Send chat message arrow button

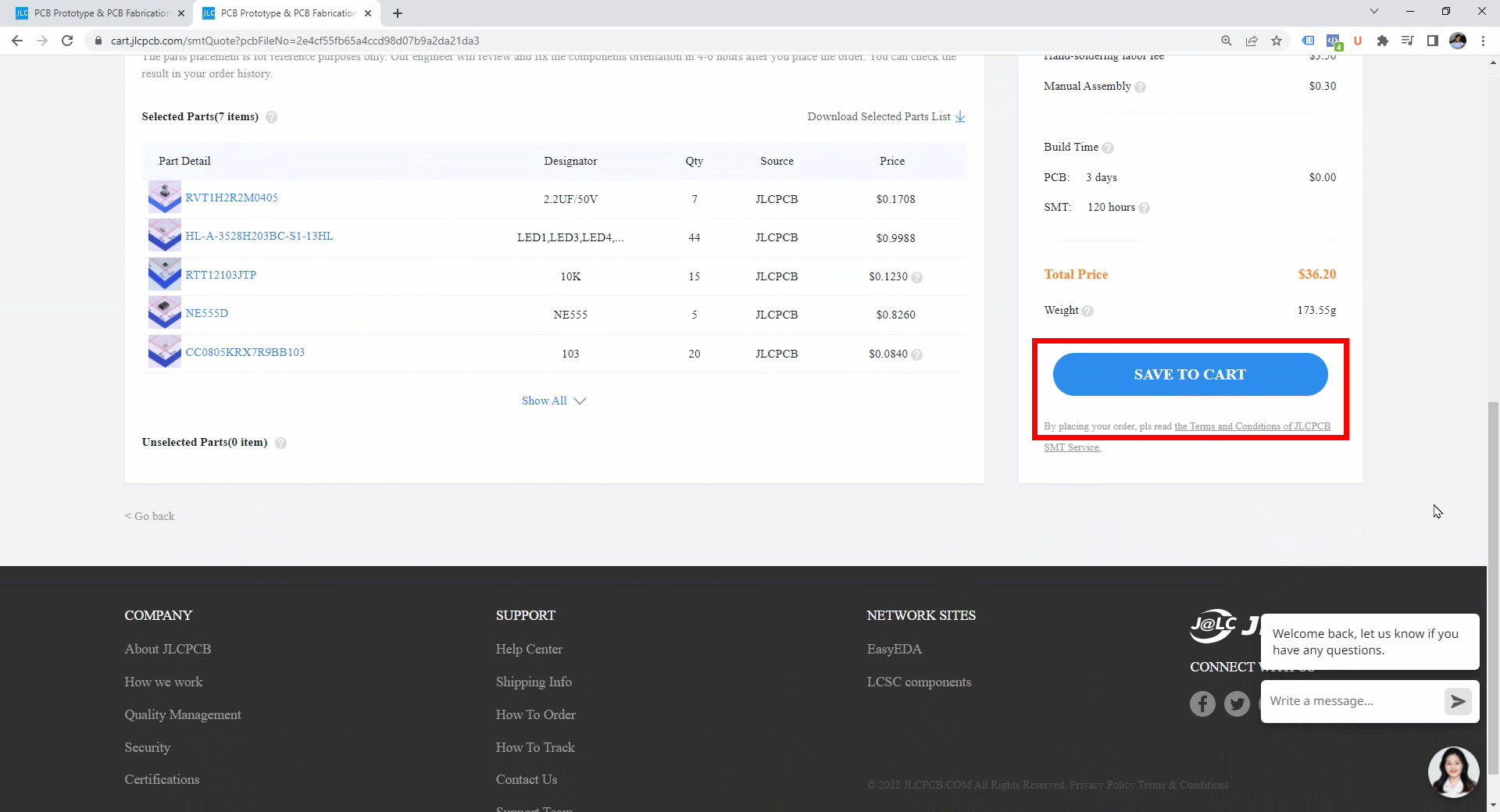pos(1458,701)
